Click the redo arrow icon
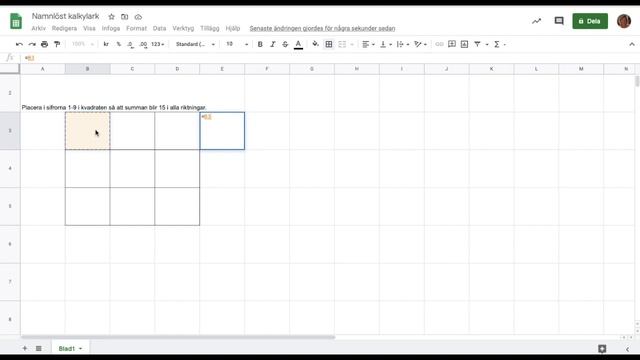Image resolution: width=640 pixels, height=360 pixels. [x=32, y=44]
